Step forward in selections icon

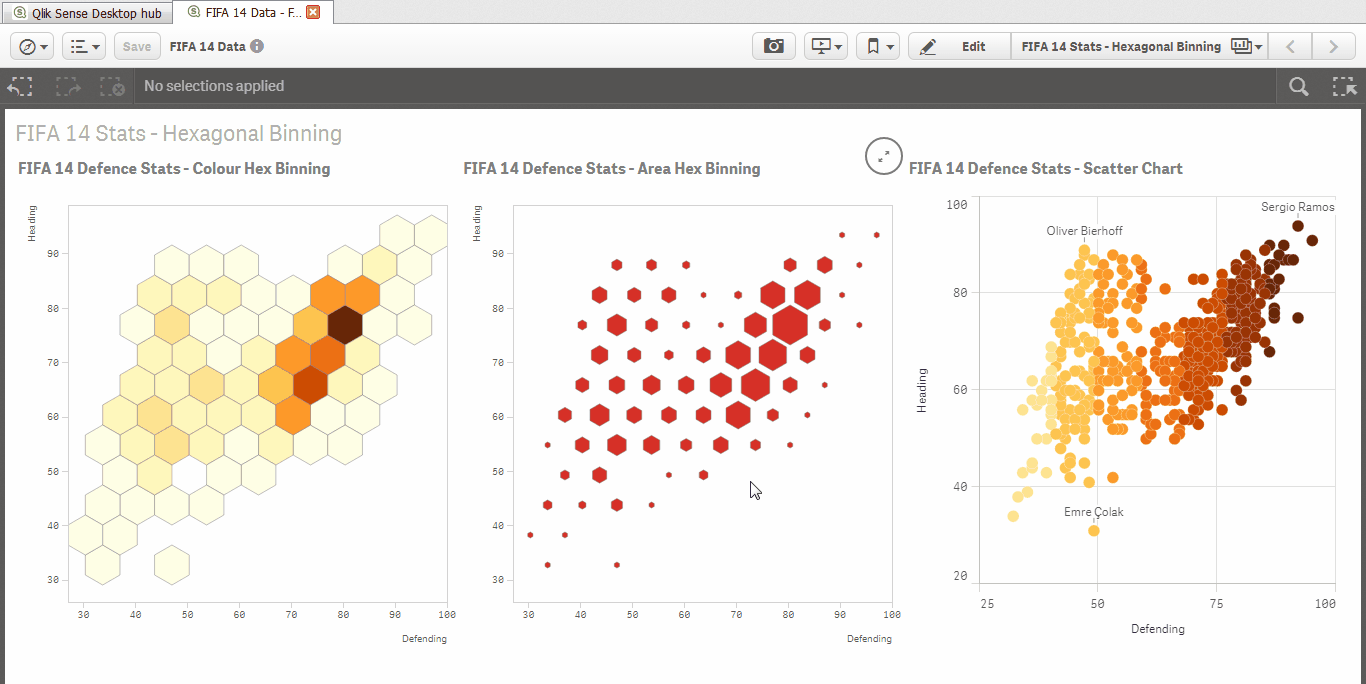[x=68, y=86]
